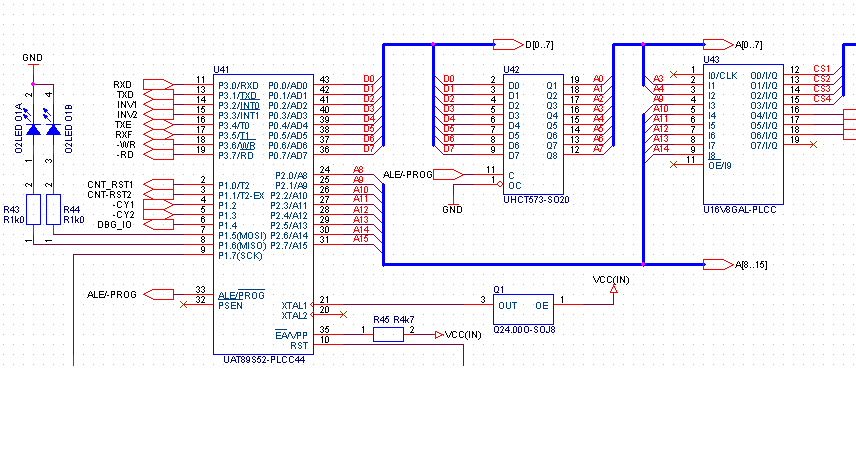
Task: Click the CS3 net label
Action: pyautogui.click(x=822, y=88)
